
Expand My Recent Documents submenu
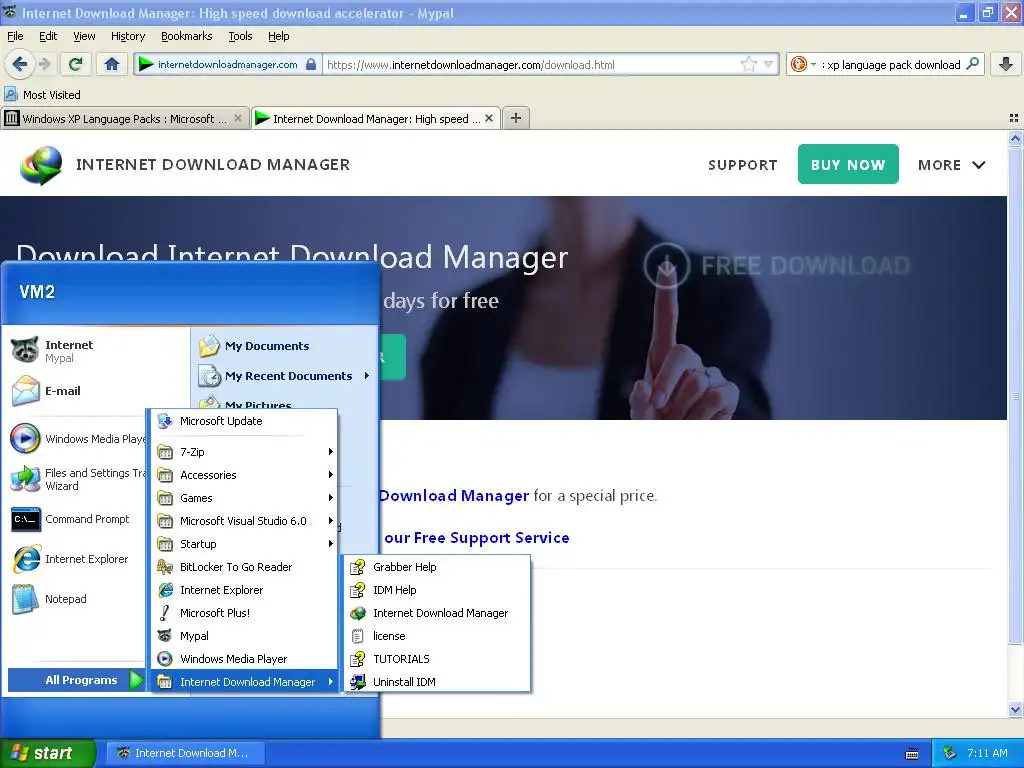[x=285, y=376]
